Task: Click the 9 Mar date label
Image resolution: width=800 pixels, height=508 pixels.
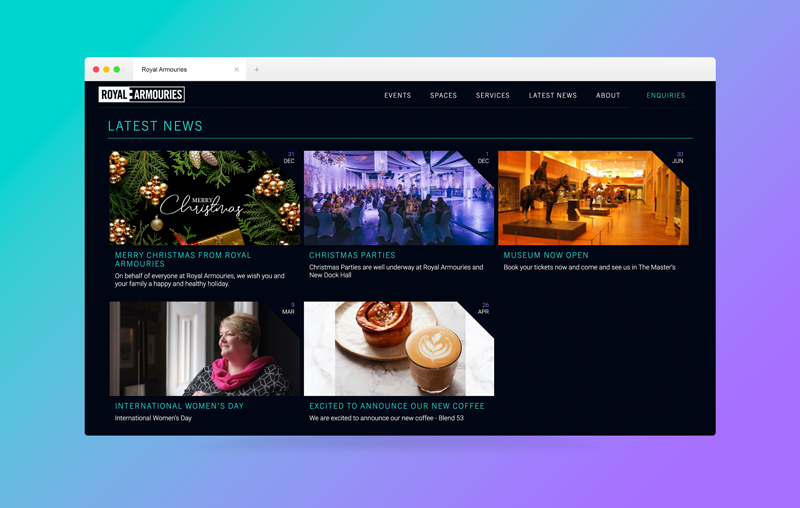Action: [289, 309]
